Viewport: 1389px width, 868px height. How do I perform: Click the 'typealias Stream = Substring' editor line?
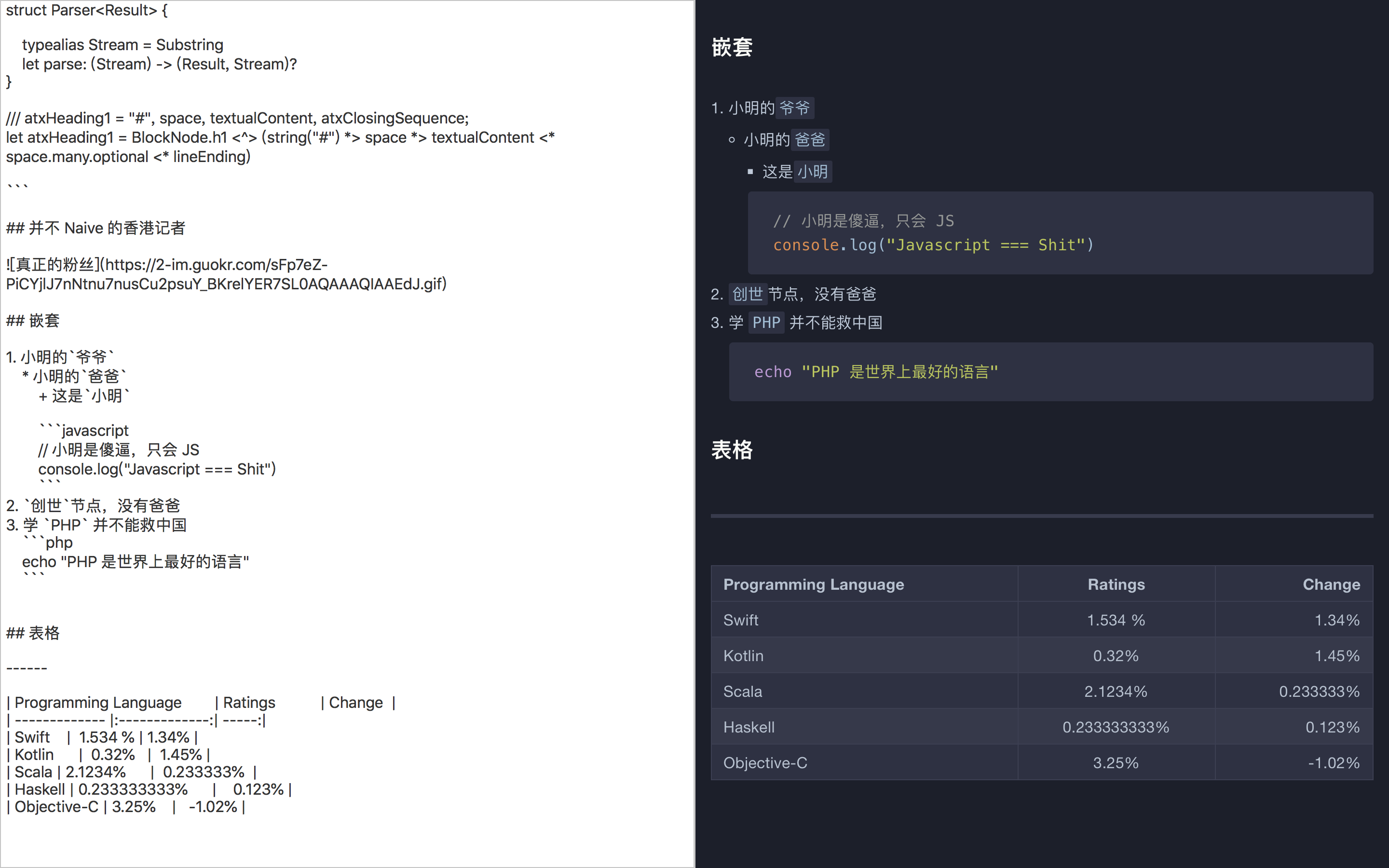(122, 45)
